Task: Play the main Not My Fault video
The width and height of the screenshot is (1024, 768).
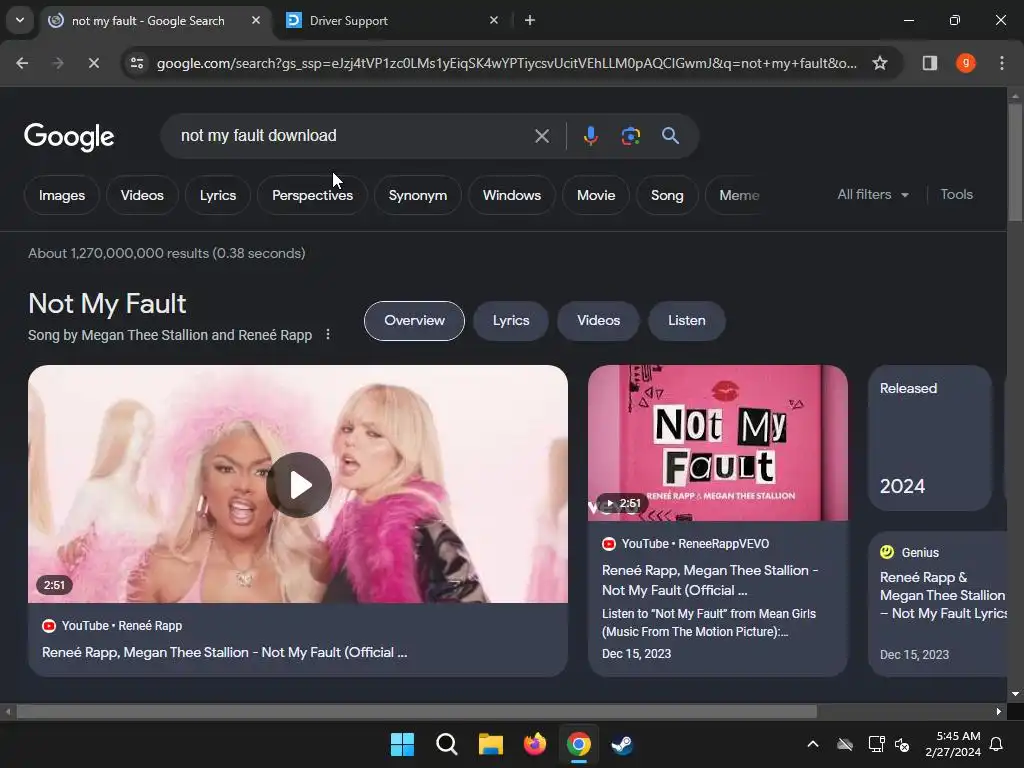Action: pyautogui.click(x=298, y=485)
